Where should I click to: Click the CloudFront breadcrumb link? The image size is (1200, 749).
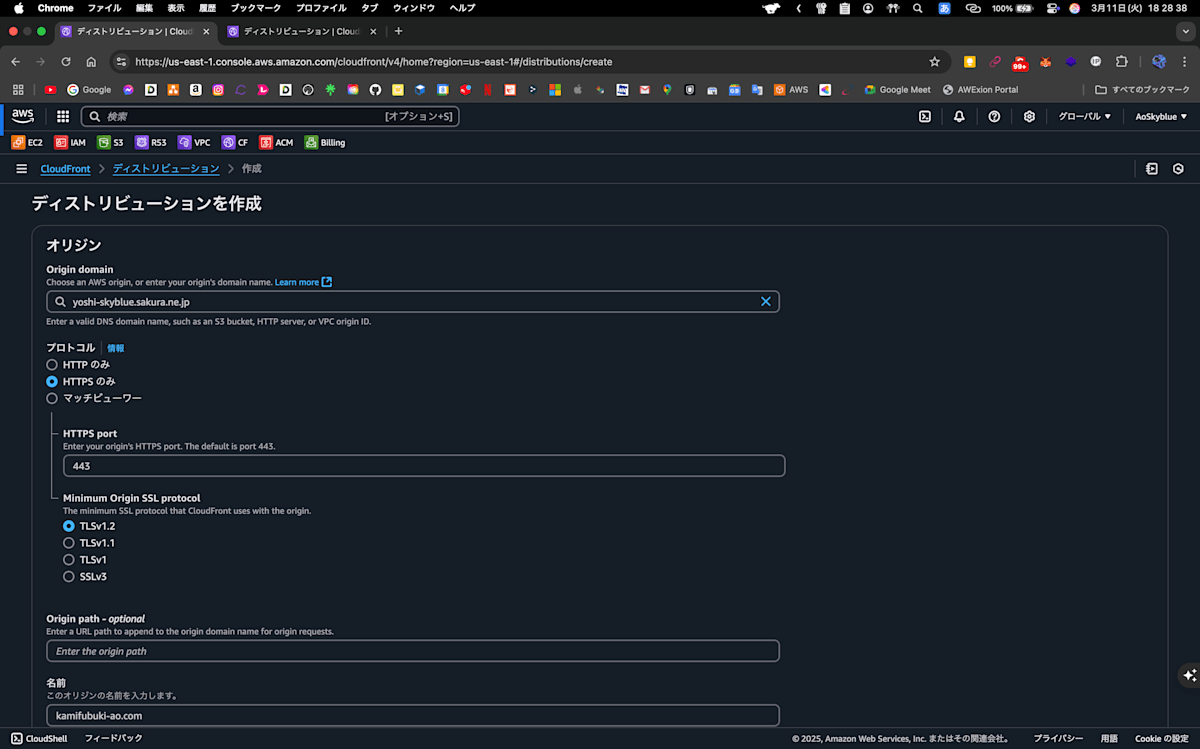pyautogui.click(x=66, y=169)
